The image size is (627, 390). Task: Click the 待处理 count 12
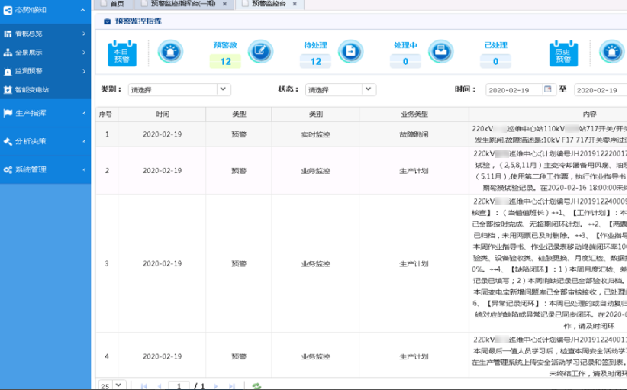[315, 62]
